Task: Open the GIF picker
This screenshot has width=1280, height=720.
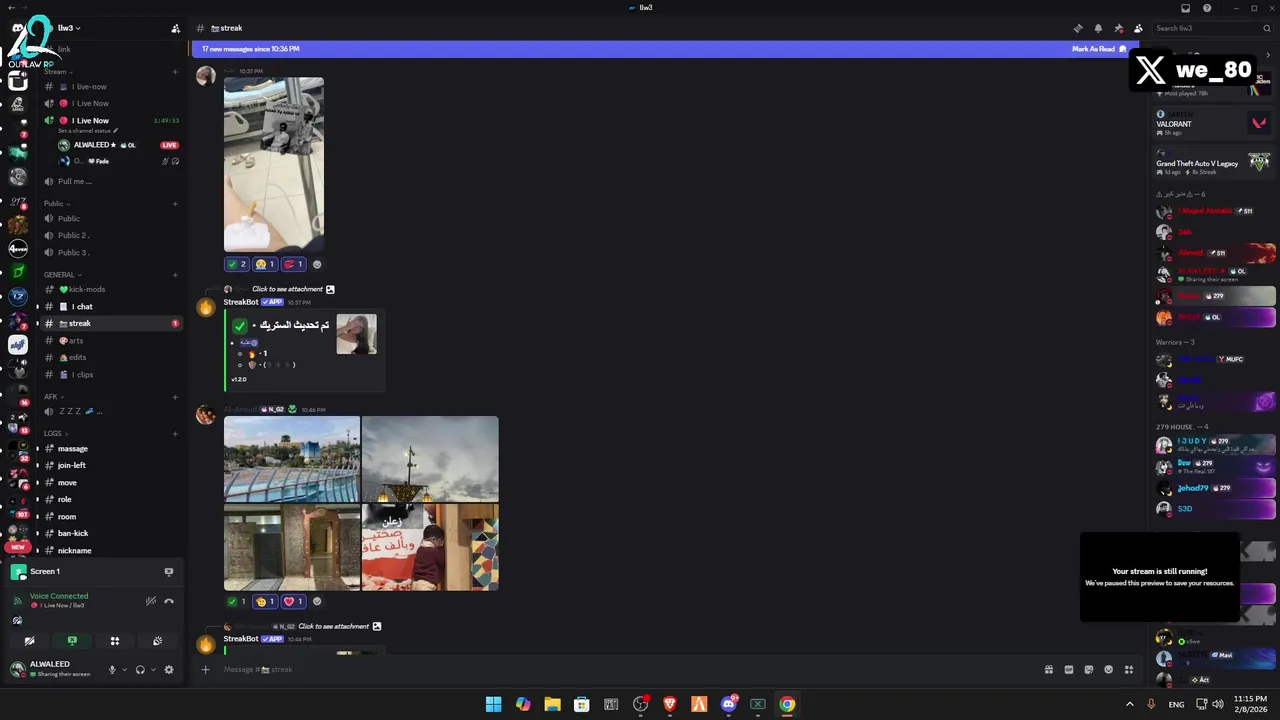Action: pos(1068,669)
